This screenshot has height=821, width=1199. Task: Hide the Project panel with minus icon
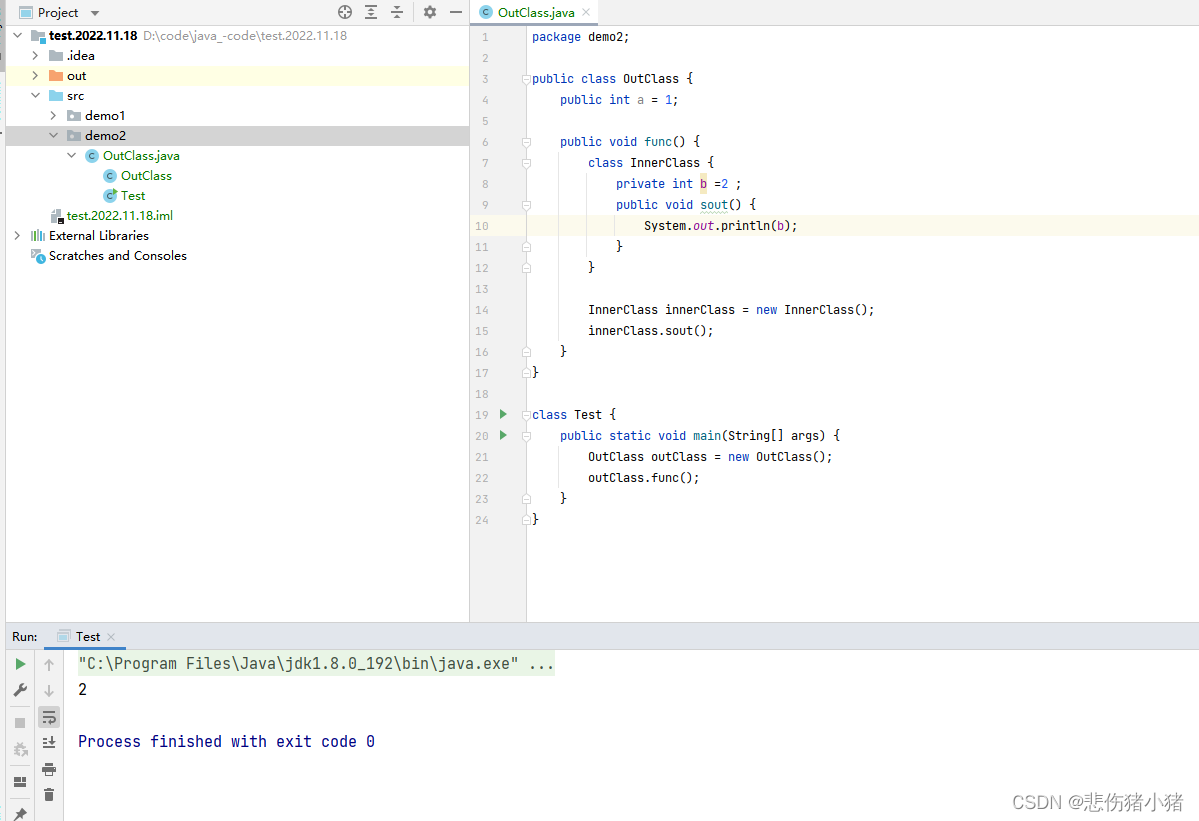coord(456,12)
